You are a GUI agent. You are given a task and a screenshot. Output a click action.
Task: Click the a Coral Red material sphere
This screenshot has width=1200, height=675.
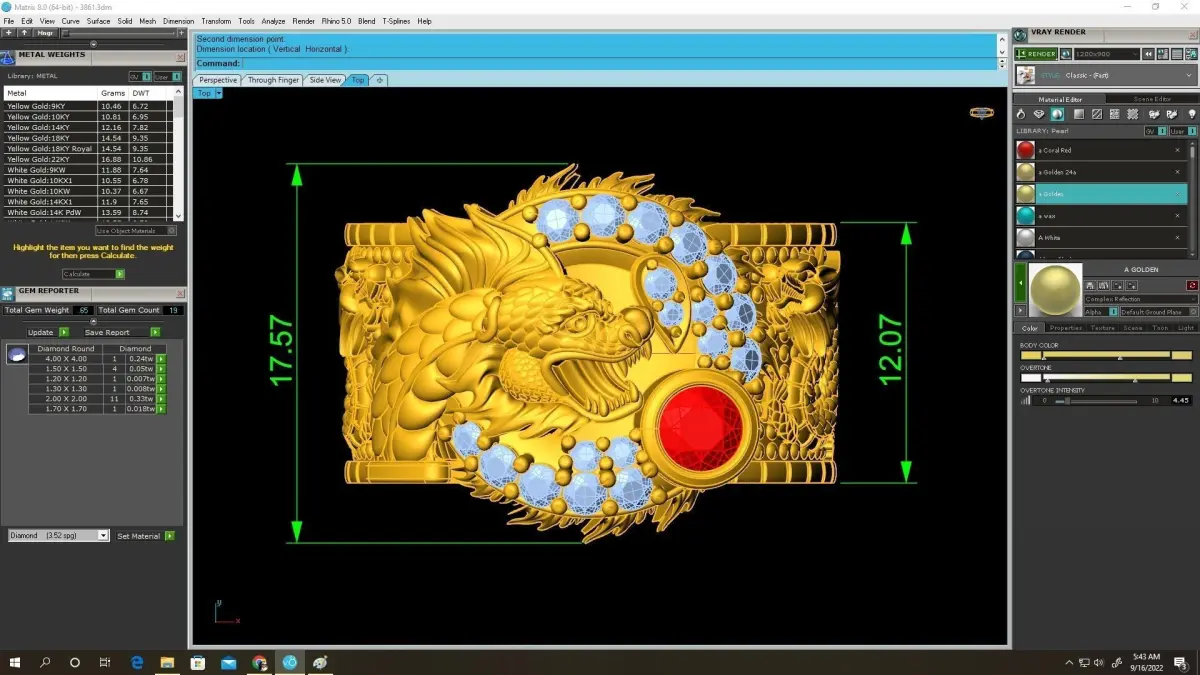pyautogui.click(x=1025, y=150)
